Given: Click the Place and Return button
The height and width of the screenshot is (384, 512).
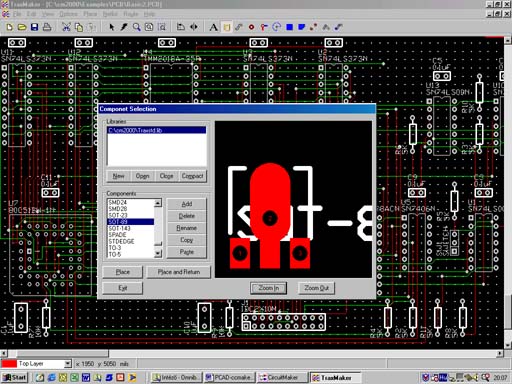Looking at the screenshot, I should click(x=179, y=272).
